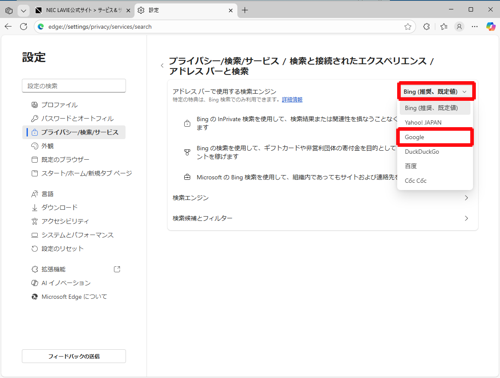Click the rewards trophy icon
Image resolution: width=500 pixels, height=378 pixels.
click(187, 152)
